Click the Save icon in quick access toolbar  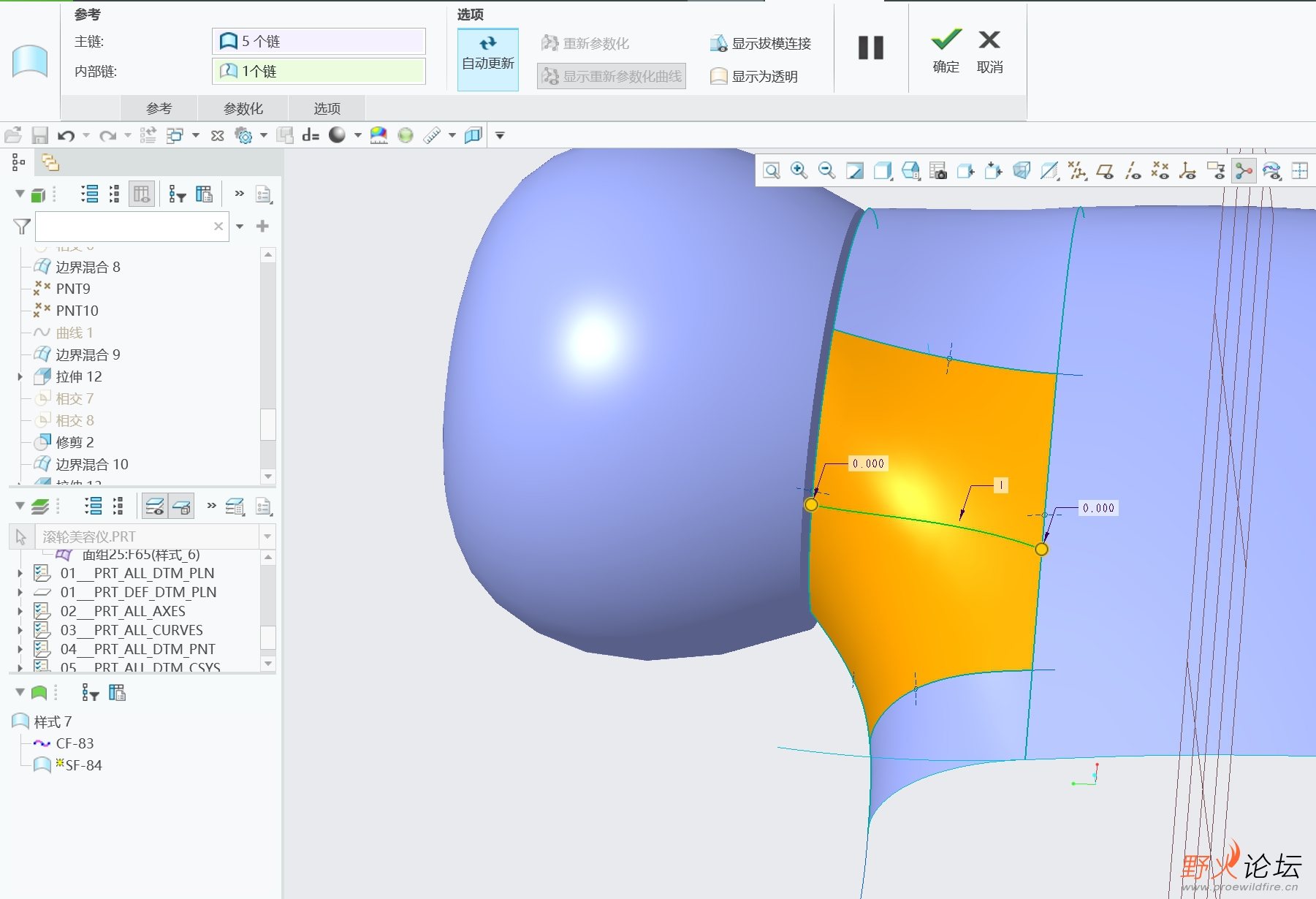pyautogui.click(x=39, y=135)
